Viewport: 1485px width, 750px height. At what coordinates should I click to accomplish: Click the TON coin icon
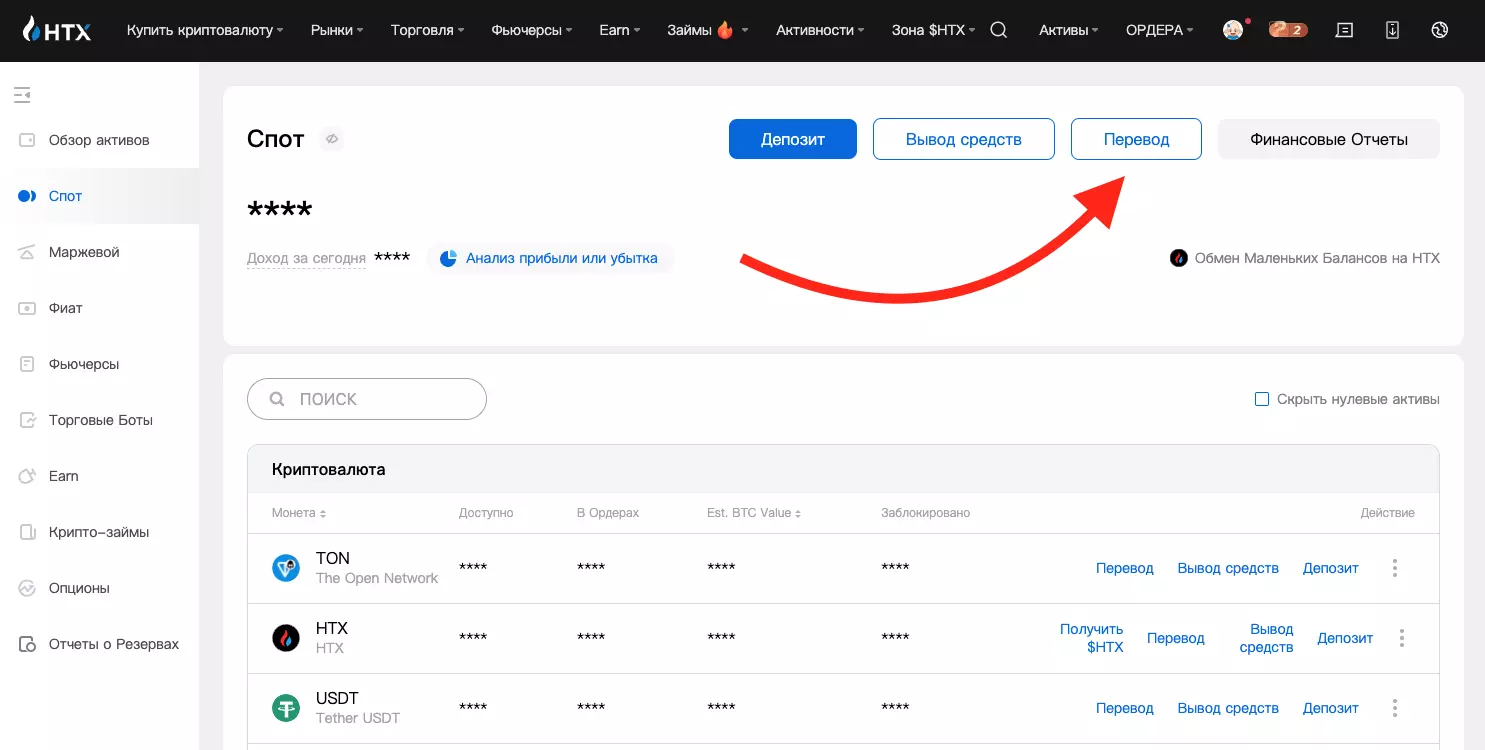(x=286, y=568)
